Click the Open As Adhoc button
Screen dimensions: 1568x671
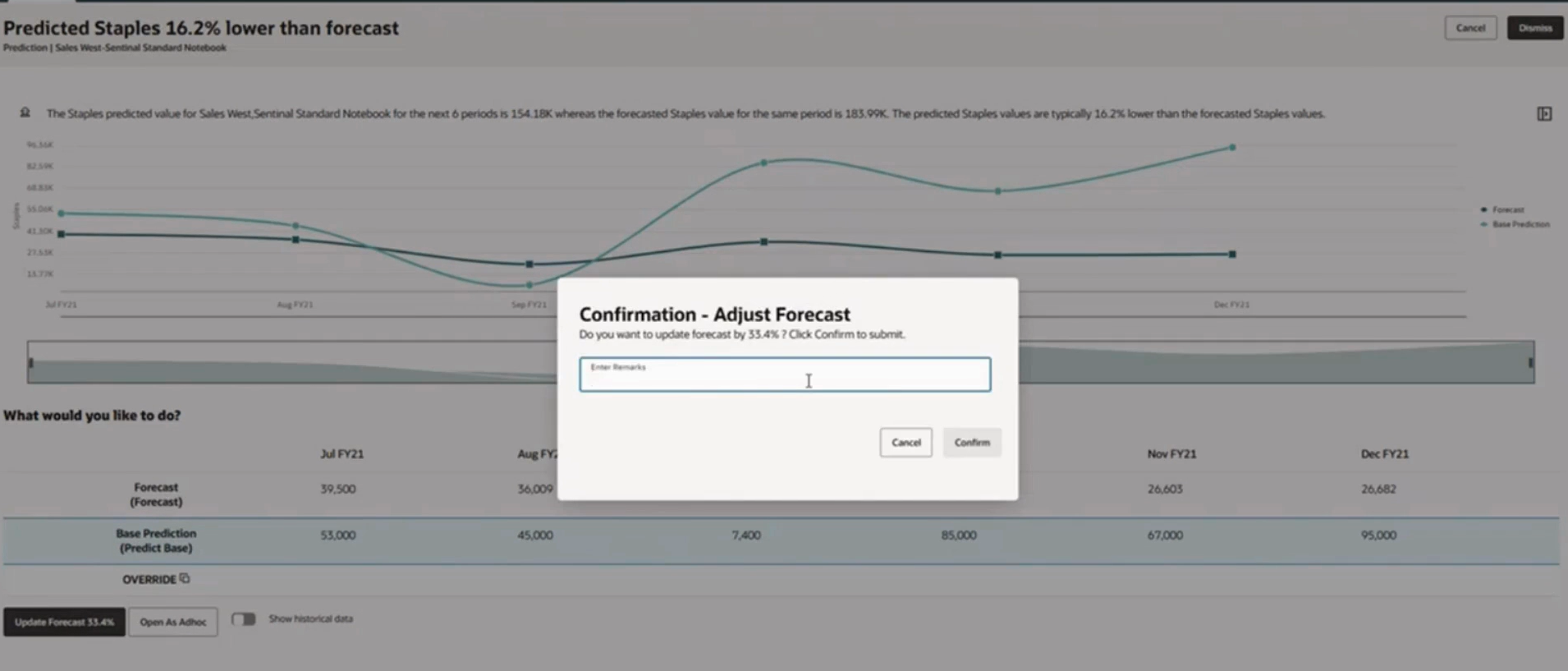(x=173, y=622)
